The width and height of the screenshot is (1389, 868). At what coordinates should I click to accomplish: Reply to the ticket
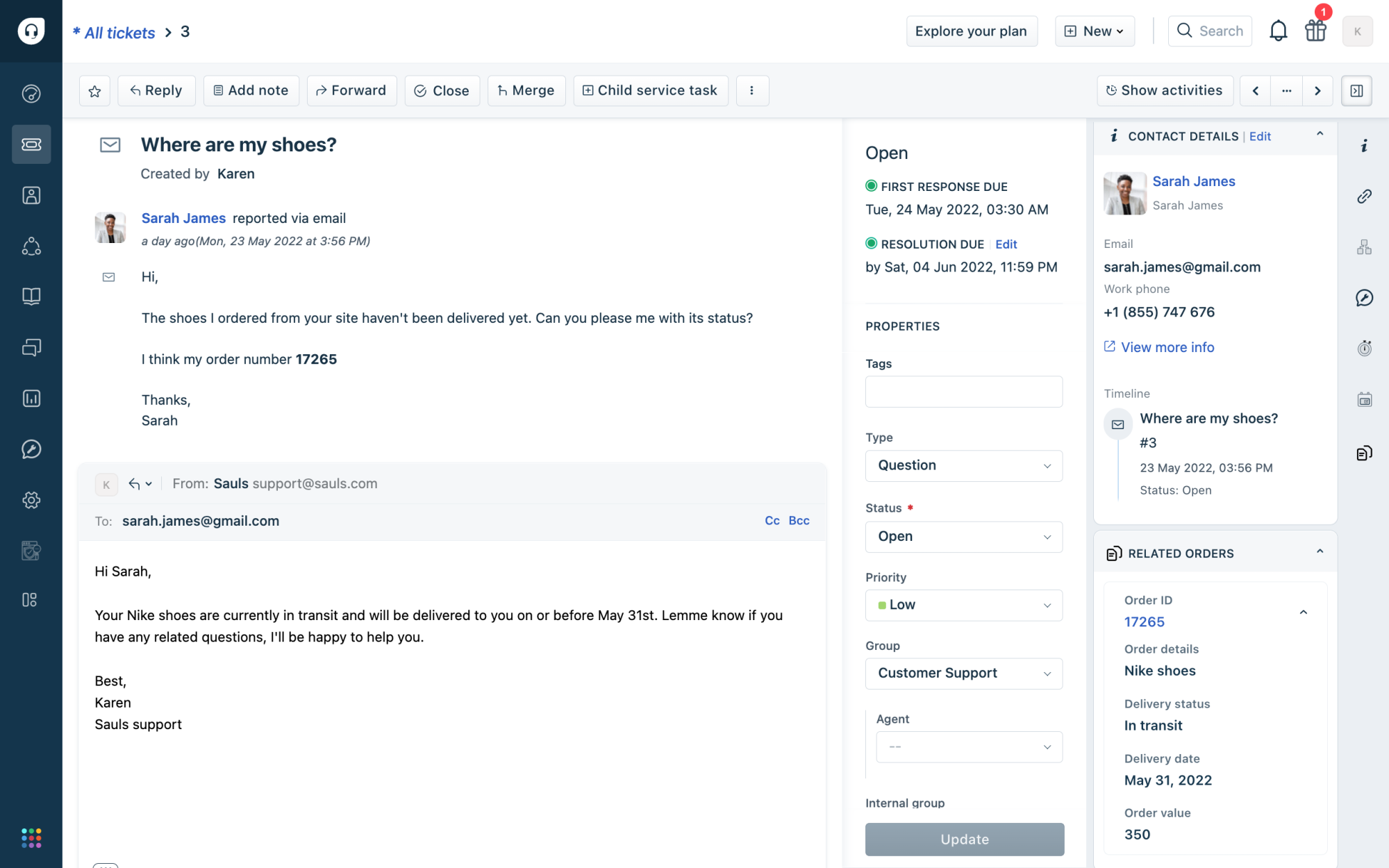(x=156, y=90)
